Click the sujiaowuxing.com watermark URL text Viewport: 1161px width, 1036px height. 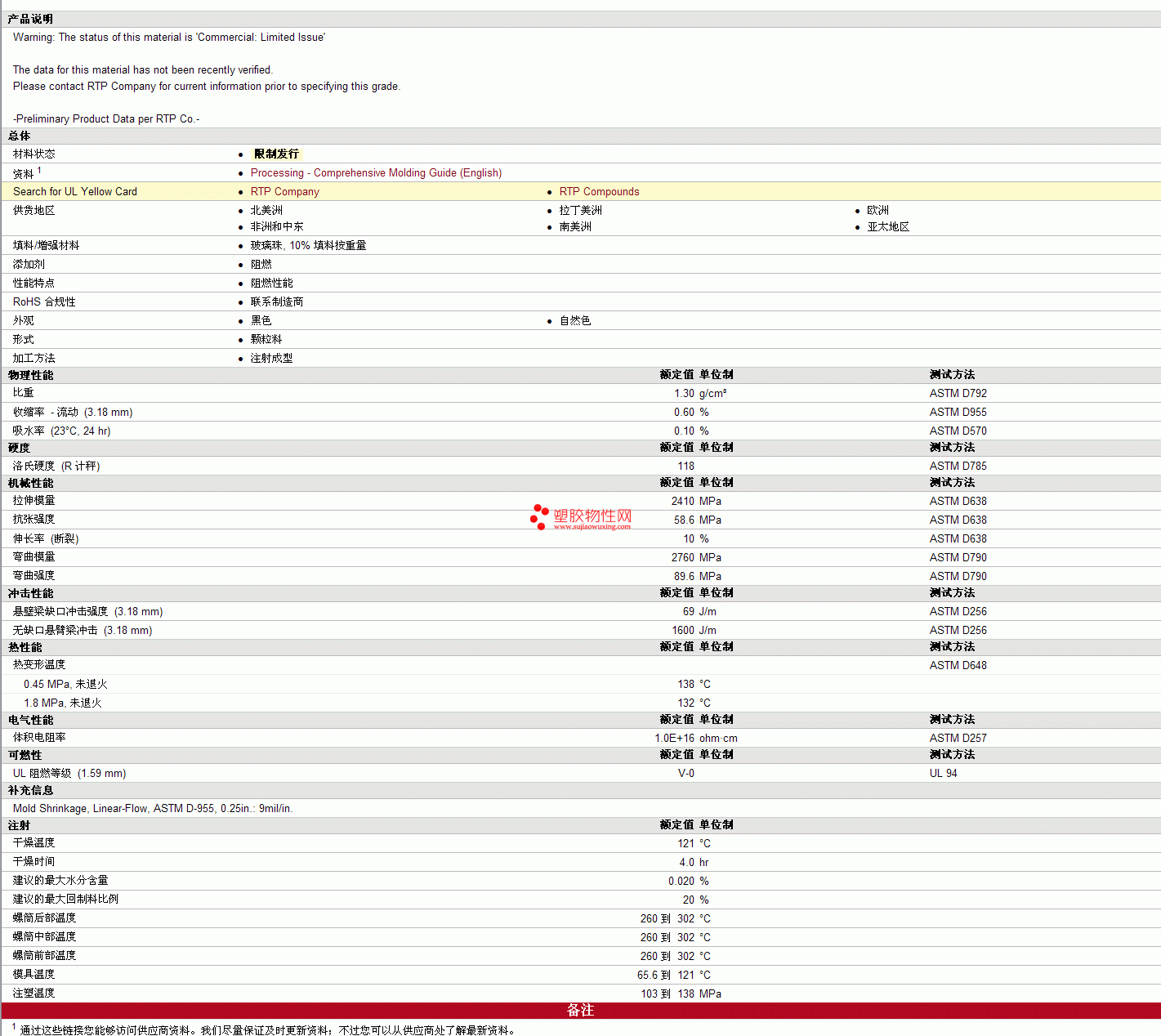[592, 527]
